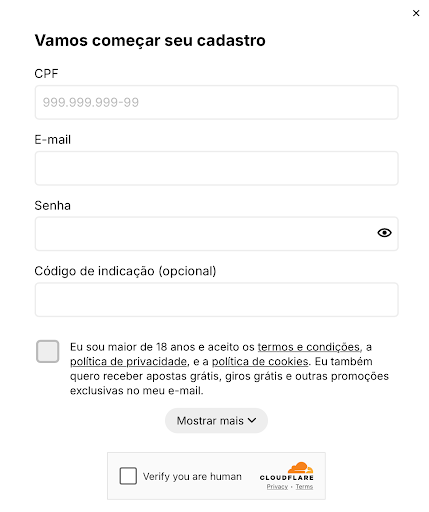Focus the Código de indicação field
Viewport: 429px width, 512px height.
click(217, 299)
